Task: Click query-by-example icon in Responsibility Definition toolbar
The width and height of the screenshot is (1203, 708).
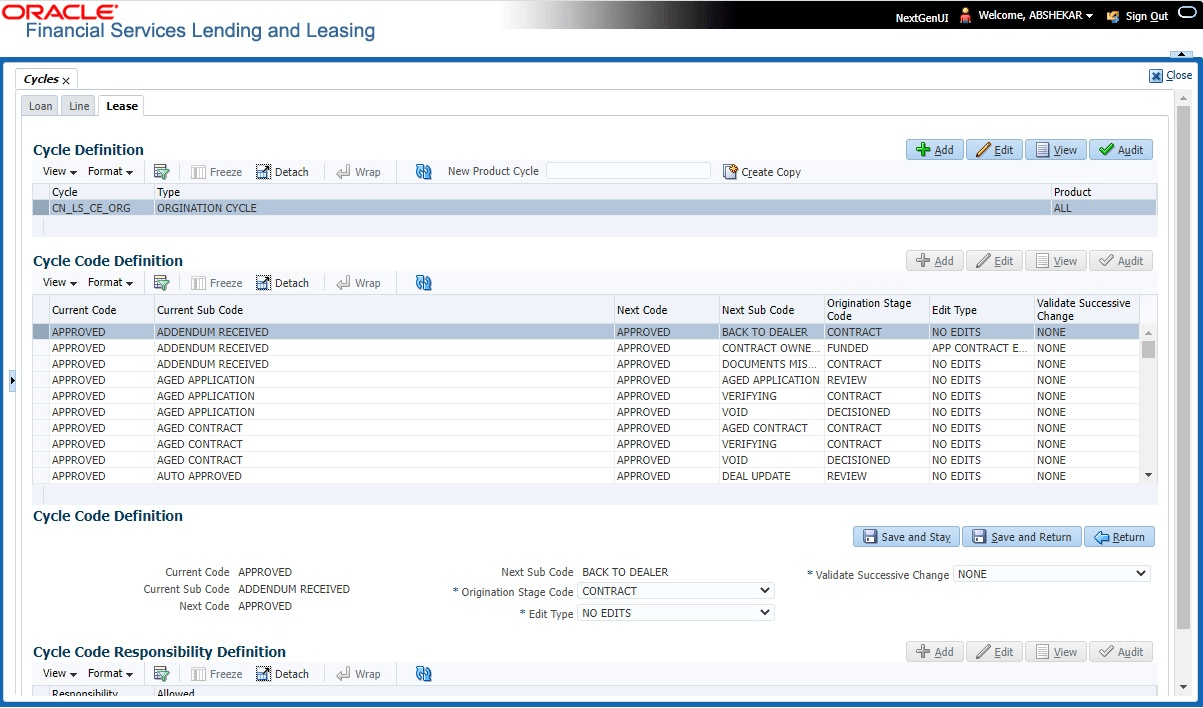Action: pos(161,674)
